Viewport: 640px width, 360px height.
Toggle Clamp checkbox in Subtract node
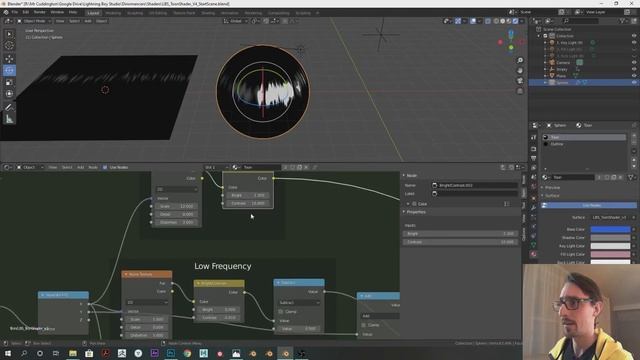pos(281,312)
